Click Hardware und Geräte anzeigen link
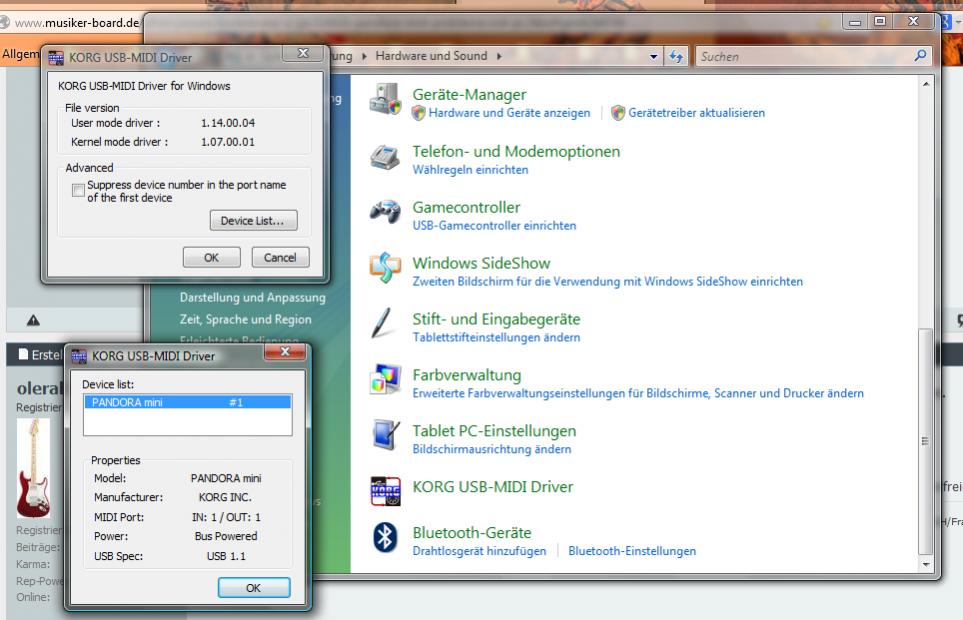 coord(509,113)
